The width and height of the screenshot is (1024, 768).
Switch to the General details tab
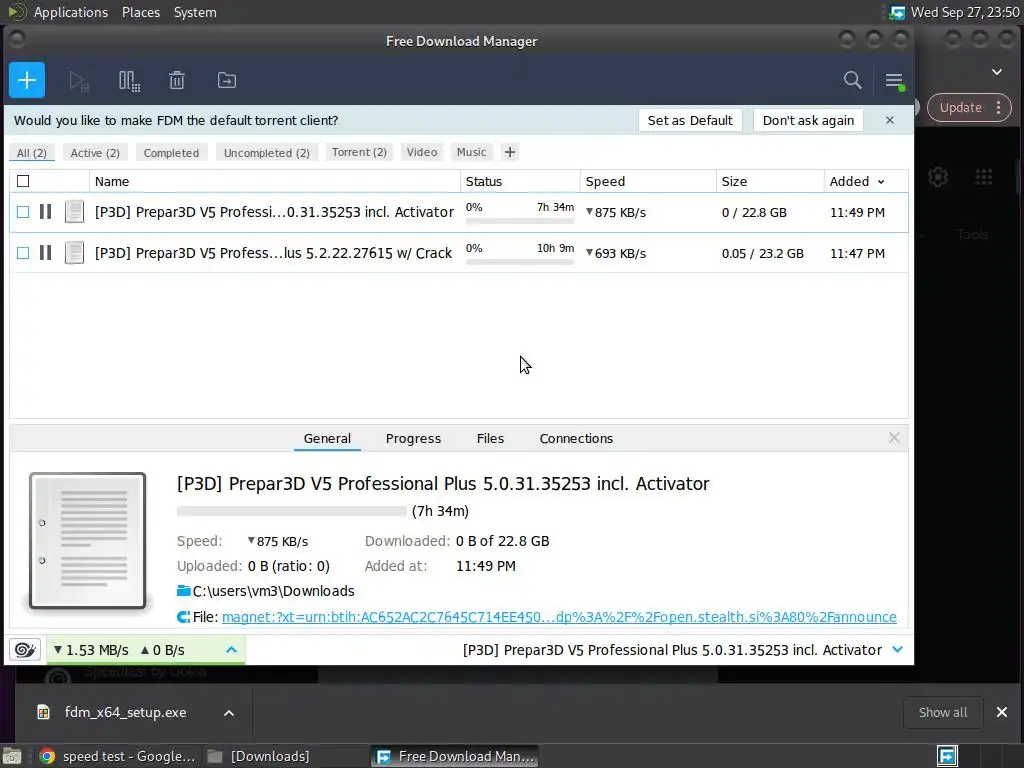(327, 438)
